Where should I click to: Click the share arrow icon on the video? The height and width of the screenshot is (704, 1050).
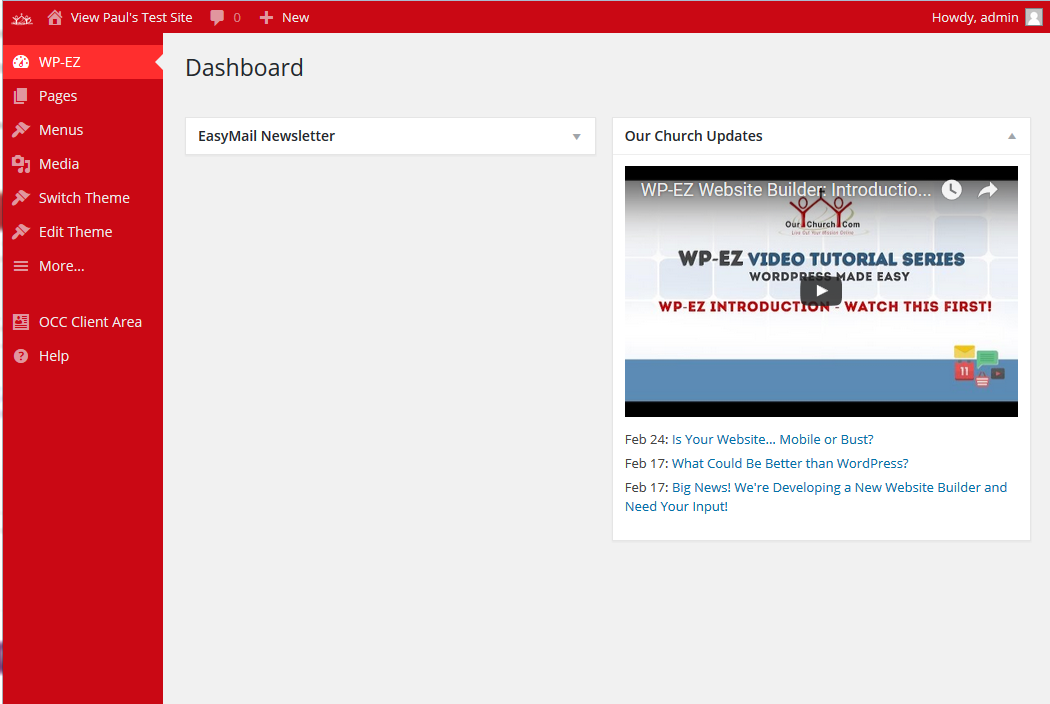point(988,190)
